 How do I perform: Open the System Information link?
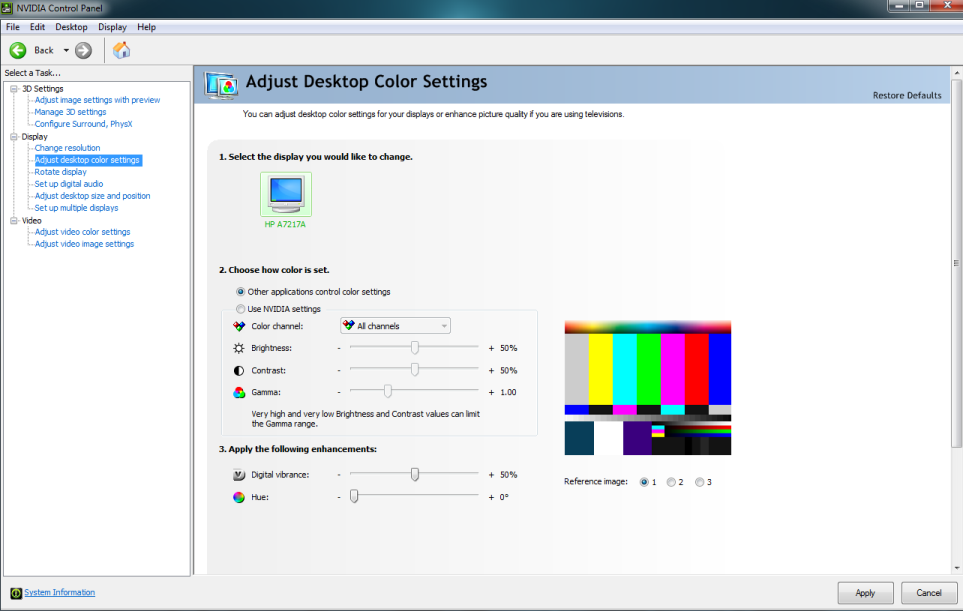click(60, 593)
